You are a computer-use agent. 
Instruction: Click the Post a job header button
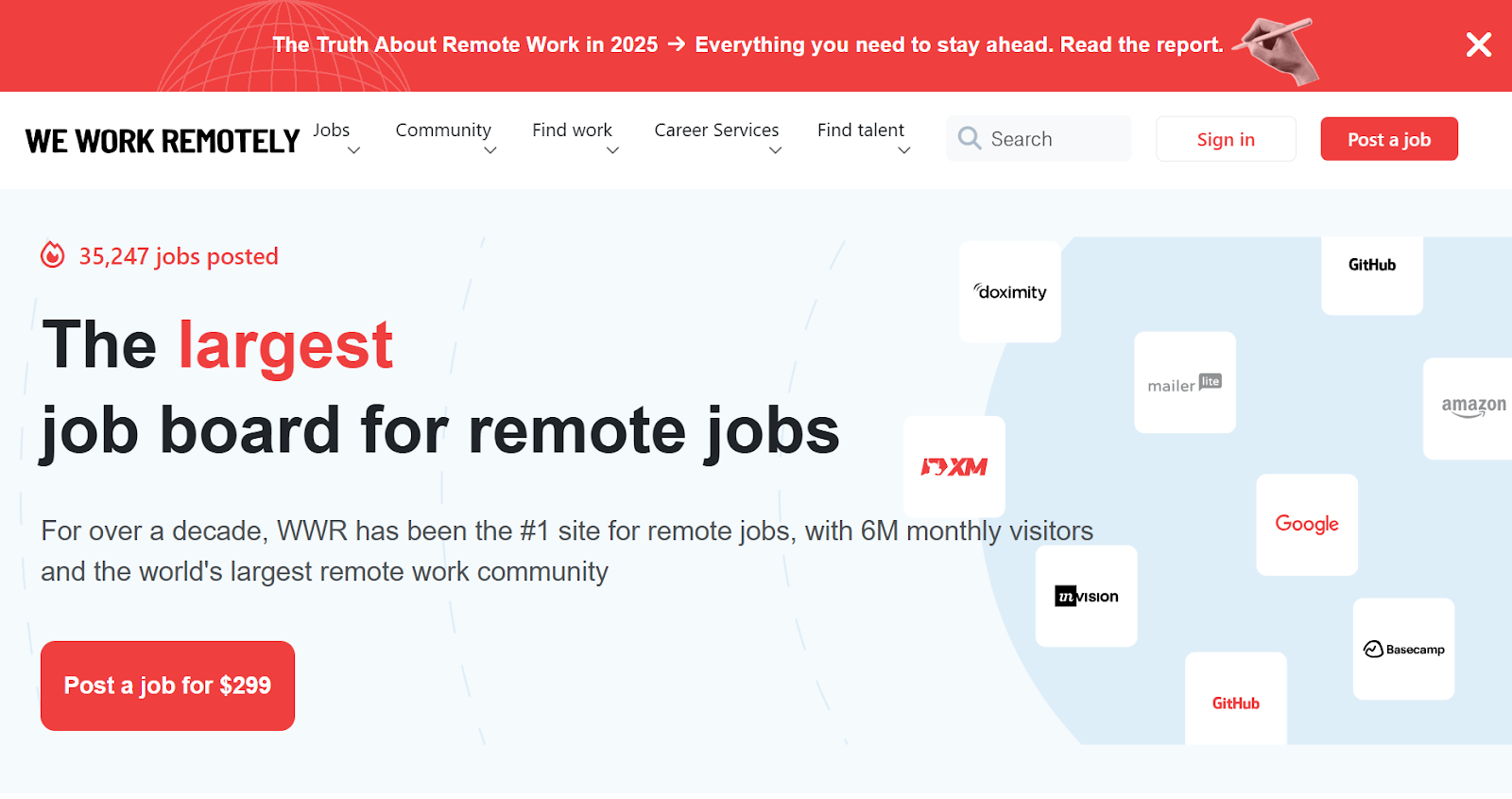pyautogui.click(x=1389, y=139)
